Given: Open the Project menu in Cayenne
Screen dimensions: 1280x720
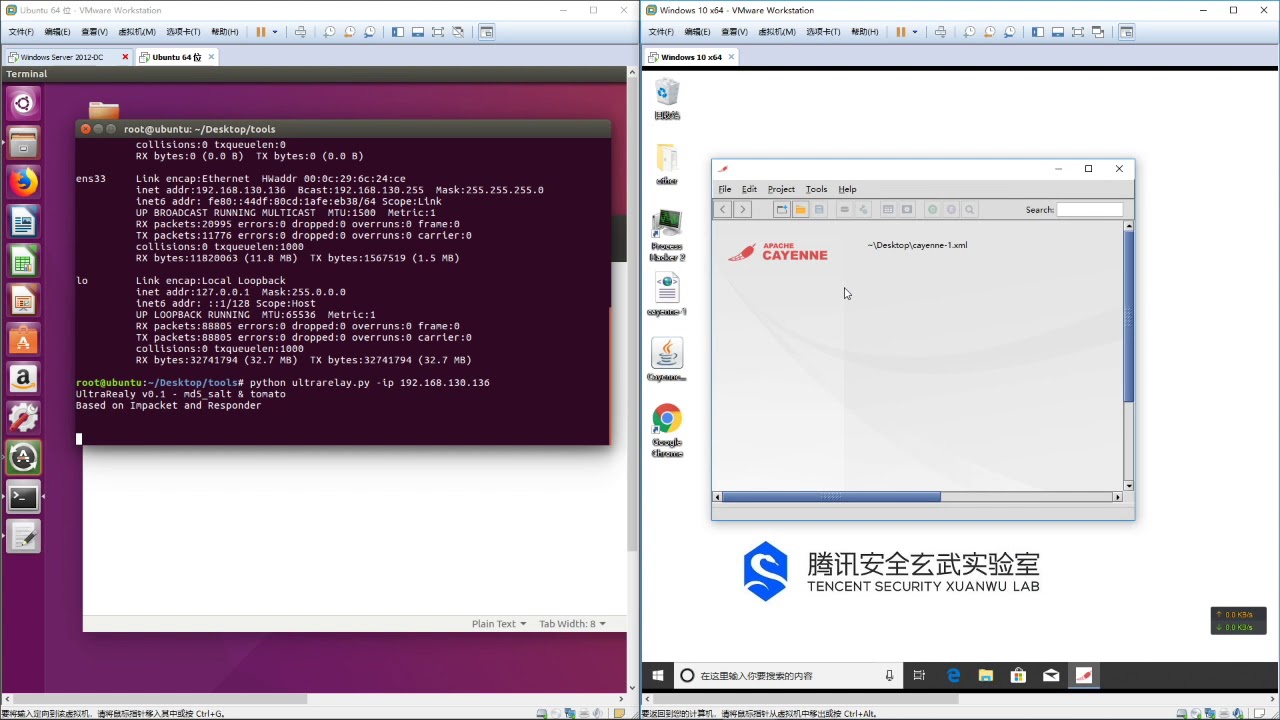Looking at the screenshot, I should (781, 189).
